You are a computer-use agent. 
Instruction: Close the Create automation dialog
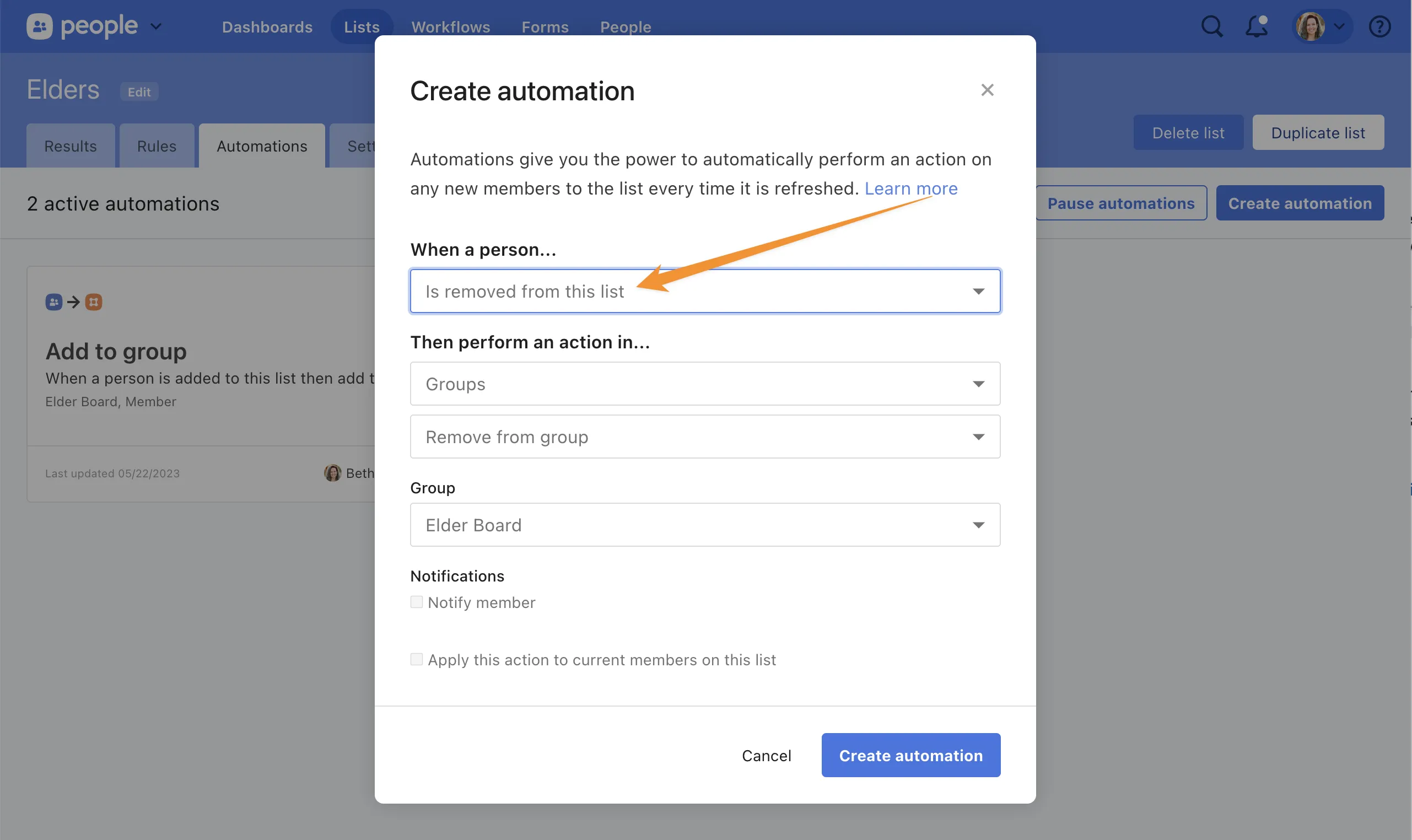pos(987,90)
